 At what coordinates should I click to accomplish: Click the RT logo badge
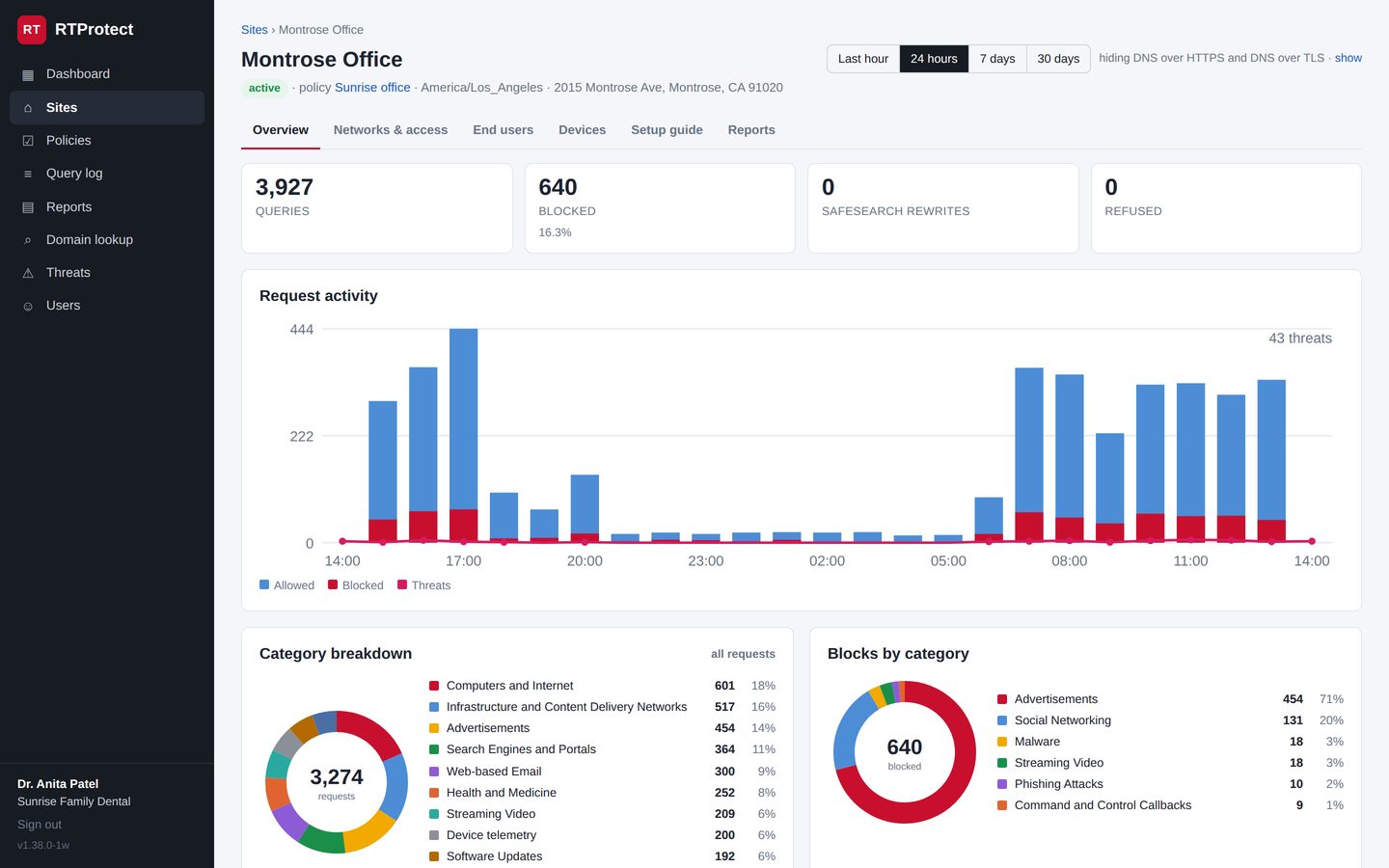click(32, 30)
